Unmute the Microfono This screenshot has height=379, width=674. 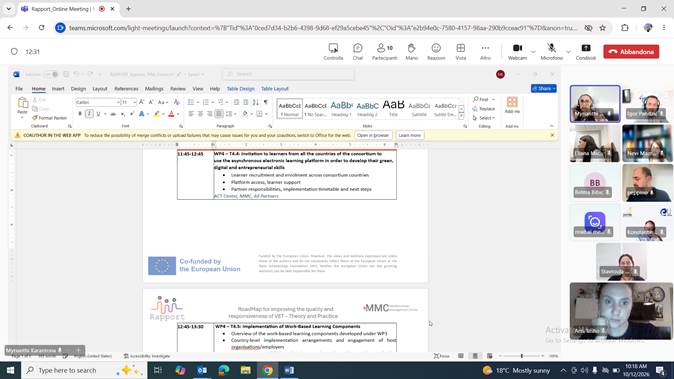click(x=551, y=52)
